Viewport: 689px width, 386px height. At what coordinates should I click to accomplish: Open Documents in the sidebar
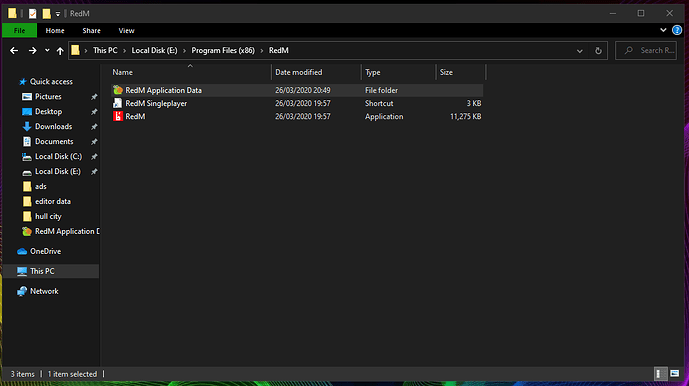coord(54,141)
